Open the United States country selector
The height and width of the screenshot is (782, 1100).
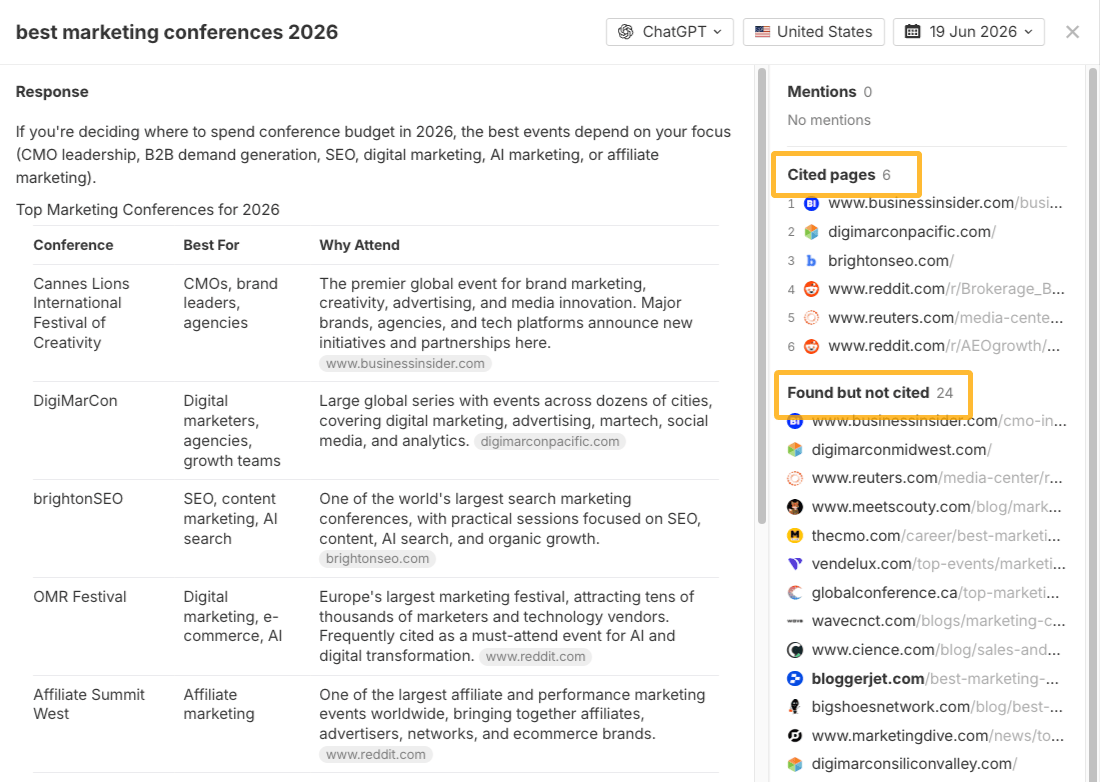tap(813, 32)
